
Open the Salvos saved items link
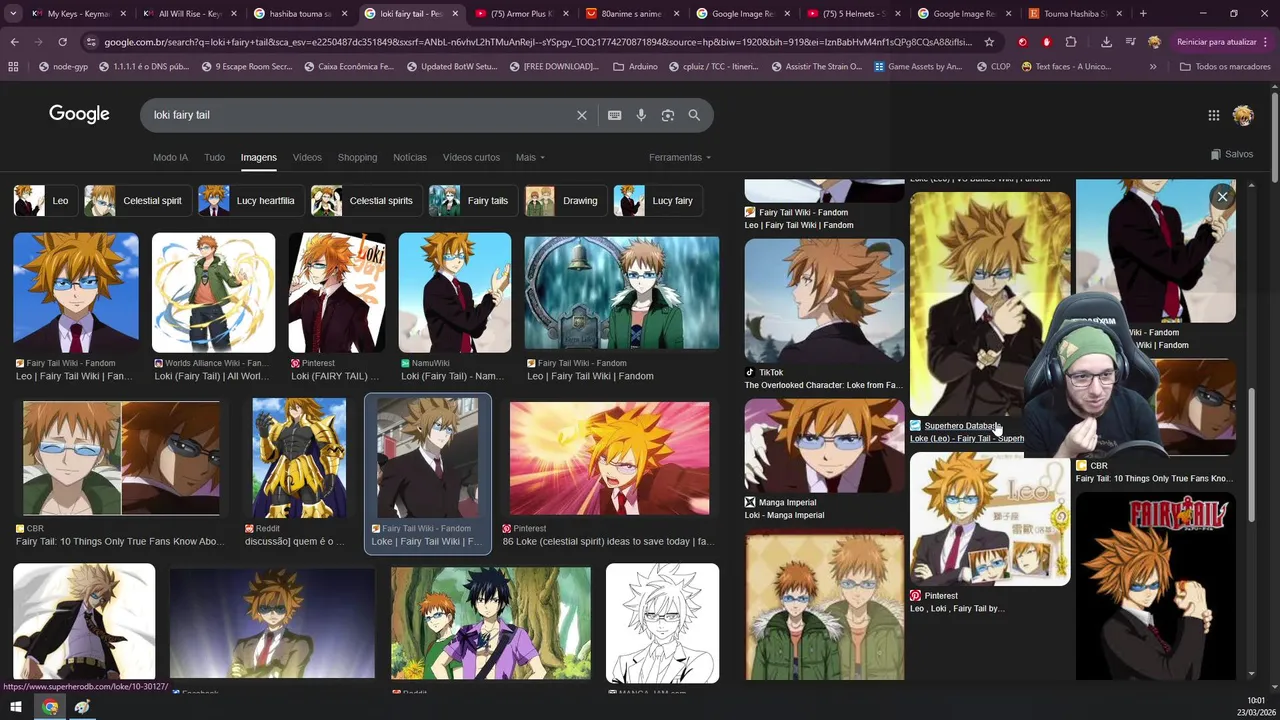[x=1231, y=154]
